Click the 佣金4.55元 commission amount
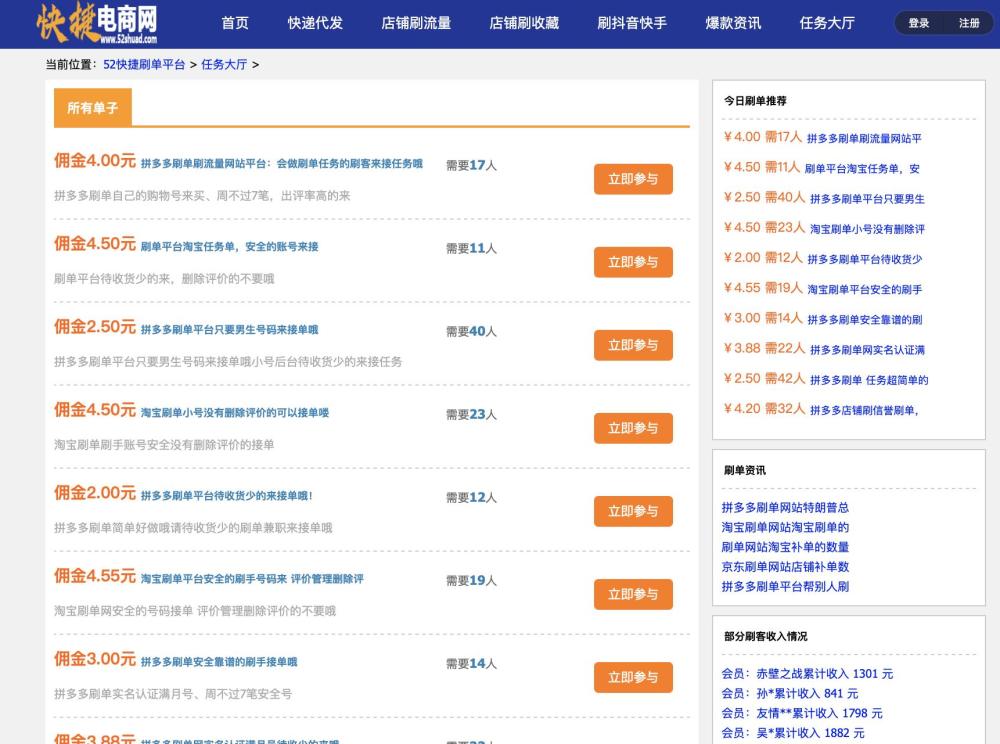The width and height of the screenshot is (1000, 744). [x=95, y=576]
